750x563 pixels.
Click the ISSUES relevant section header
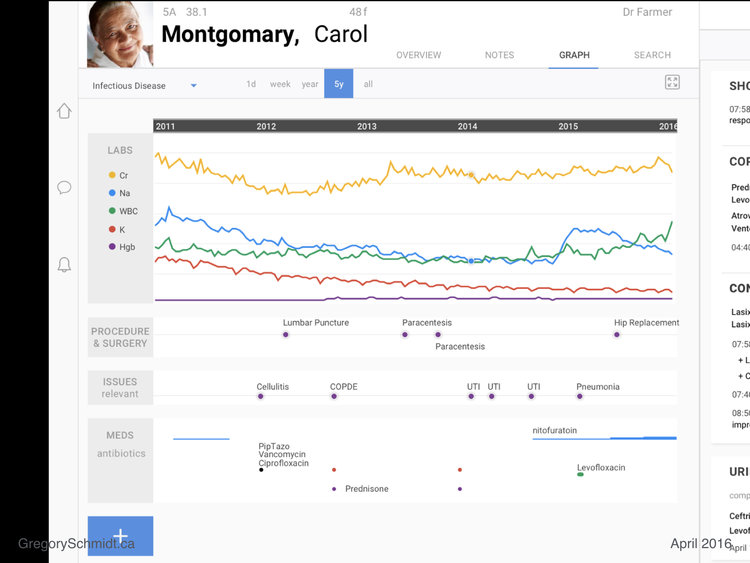click(x=120, y=387)
